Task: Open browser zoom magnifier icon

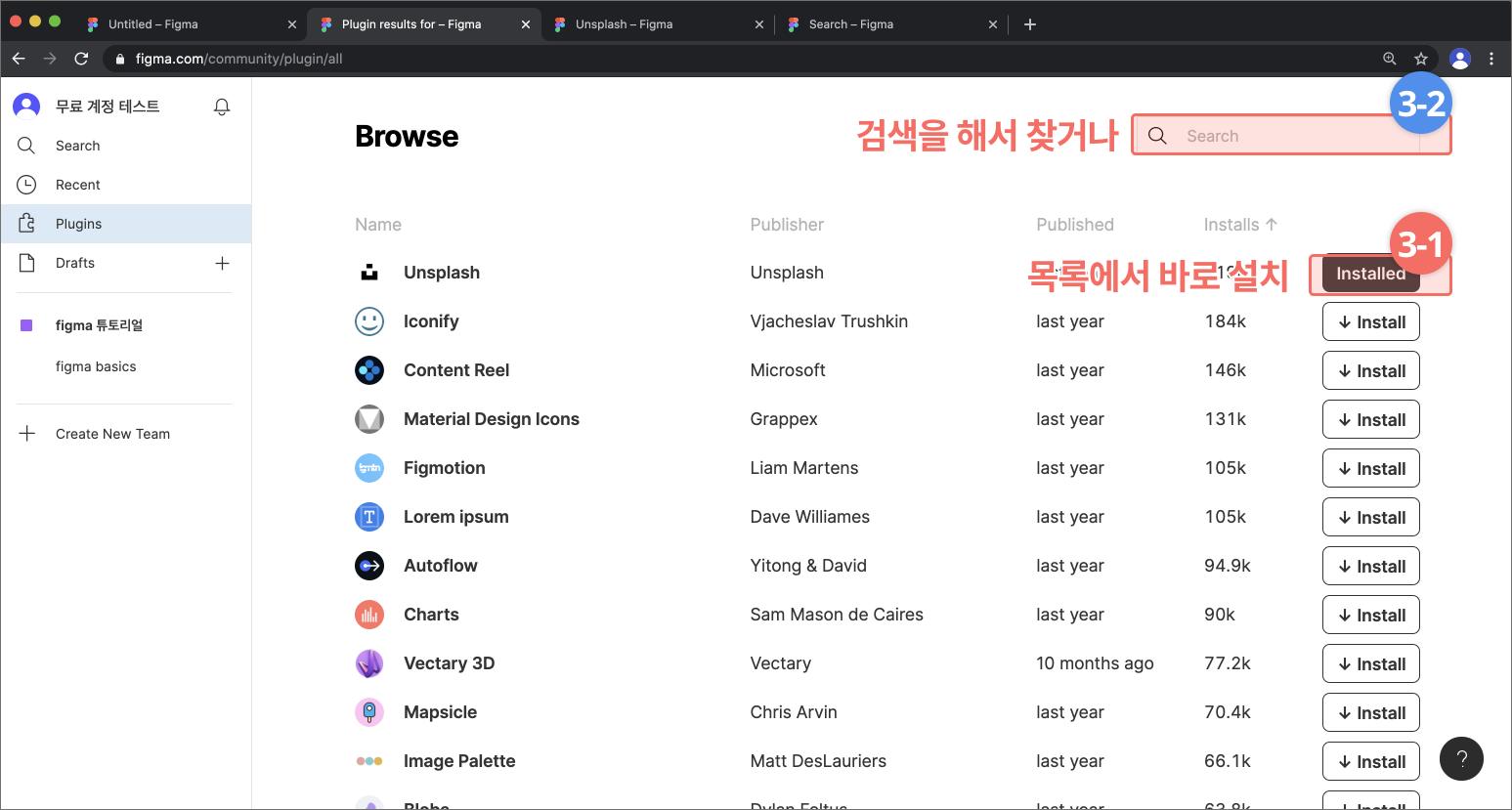Action: tap(1389, 59)
